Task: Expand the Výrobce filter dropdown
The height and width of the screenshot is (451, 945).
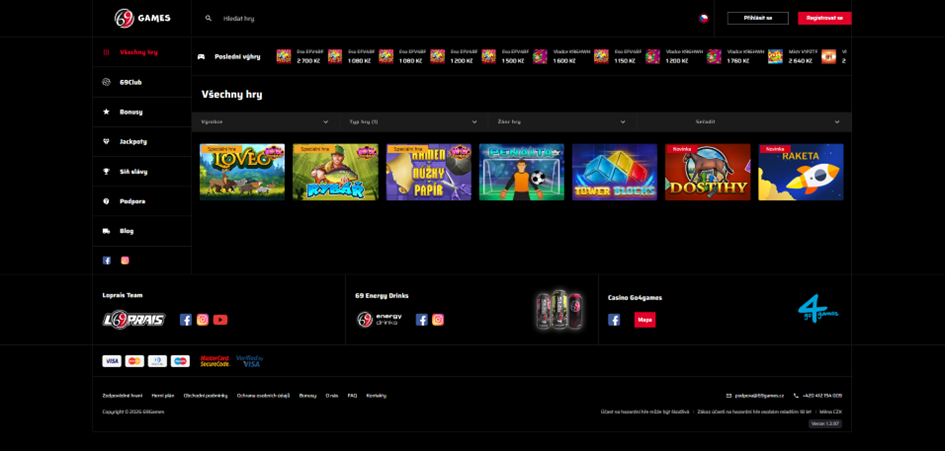Action: [265, 122]
